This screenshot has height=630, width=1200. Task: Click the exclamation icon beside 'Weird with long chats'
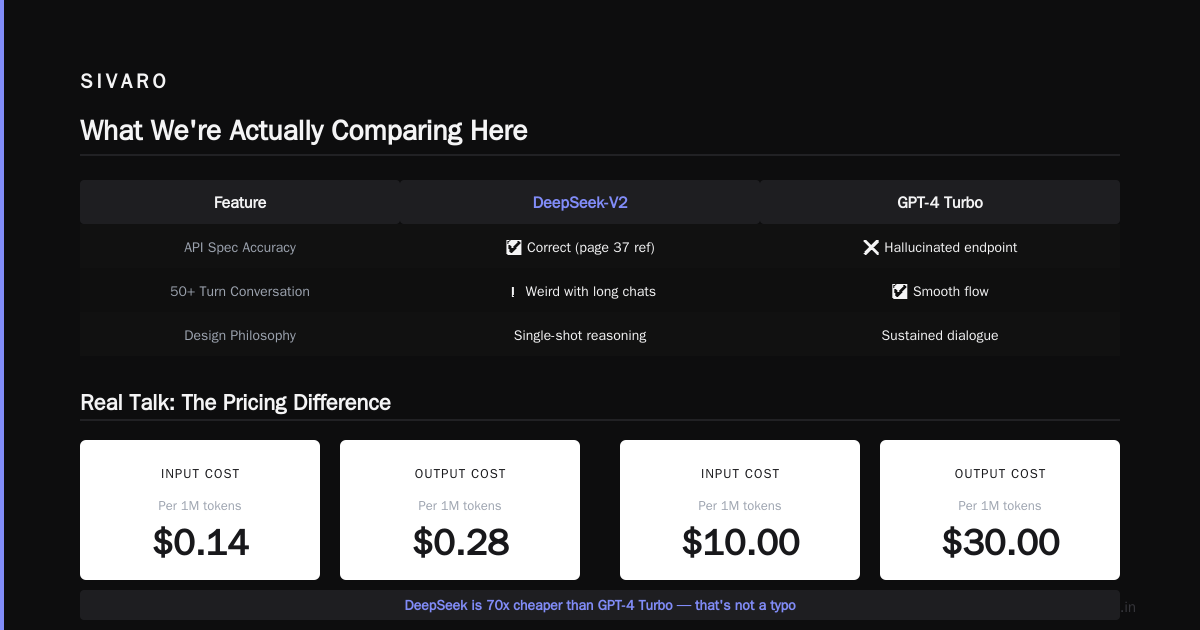[x=513, y=291]
